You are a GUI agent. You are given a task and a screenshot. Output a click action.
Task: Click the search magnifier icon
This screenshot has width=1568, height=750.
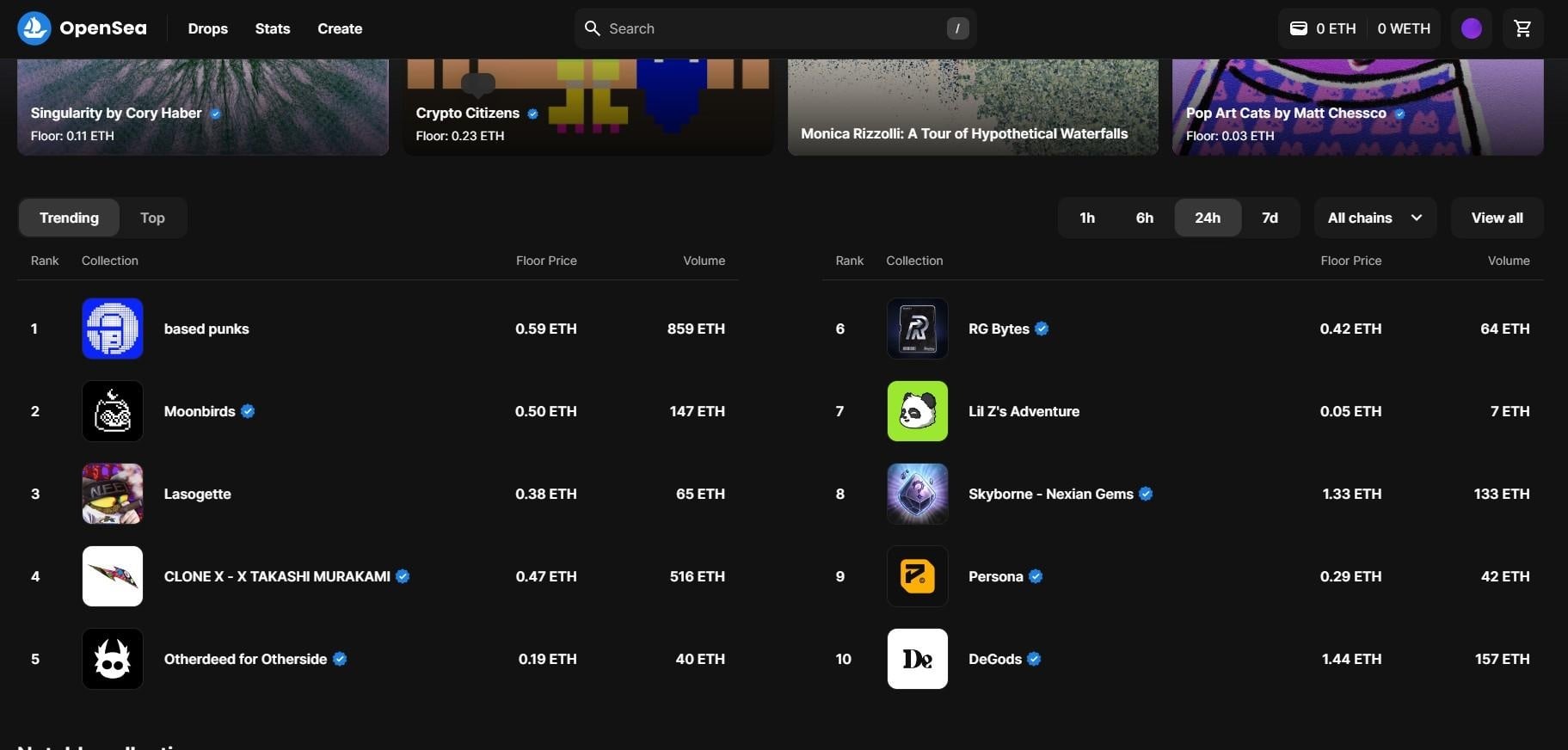click(592, 28)
